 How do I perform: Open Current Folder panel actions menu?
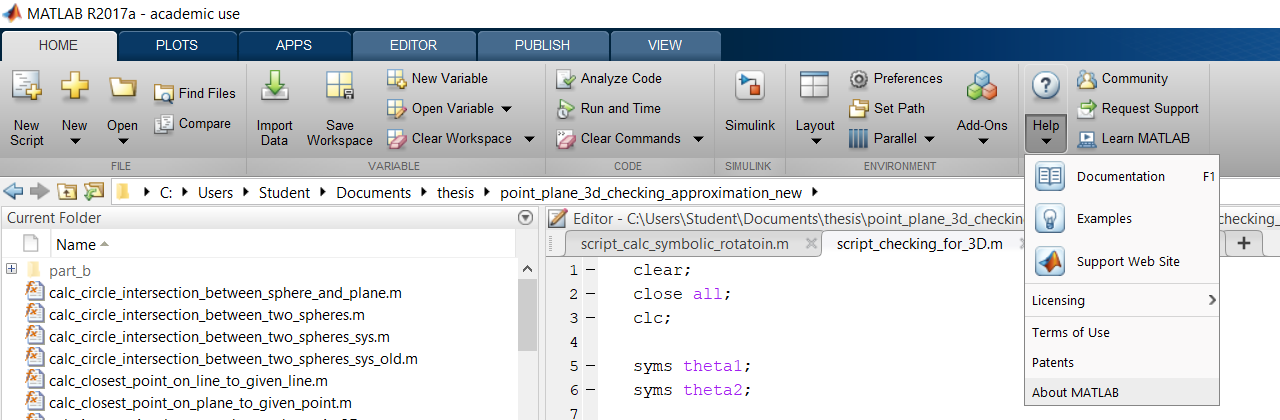(x=525, y=218)
